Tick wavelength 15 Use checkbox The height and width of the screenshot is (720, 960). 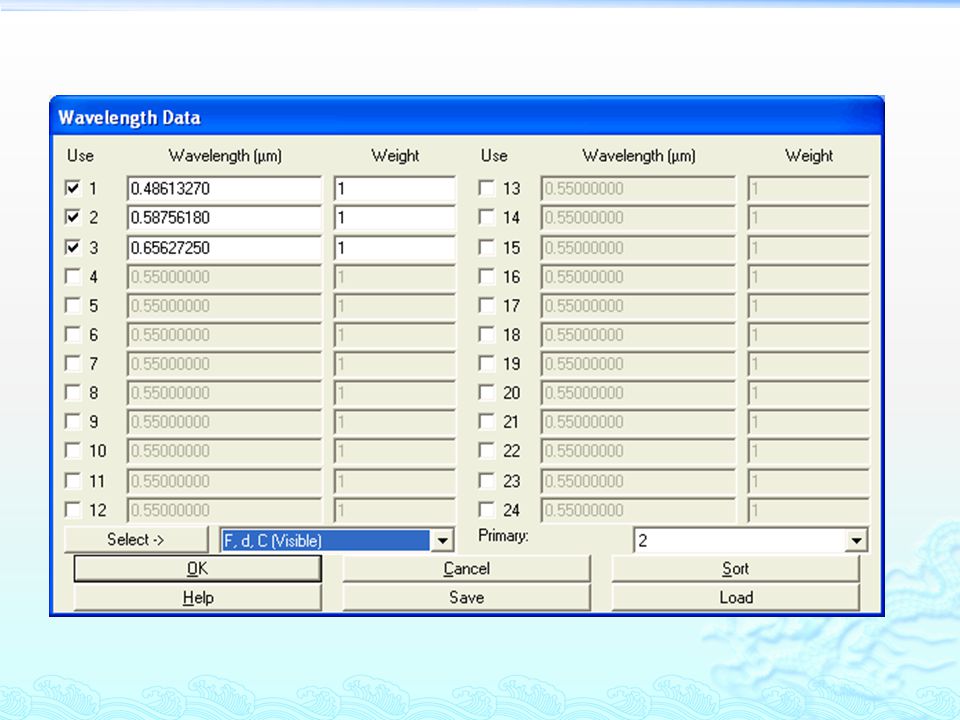(x=486, y=247)
